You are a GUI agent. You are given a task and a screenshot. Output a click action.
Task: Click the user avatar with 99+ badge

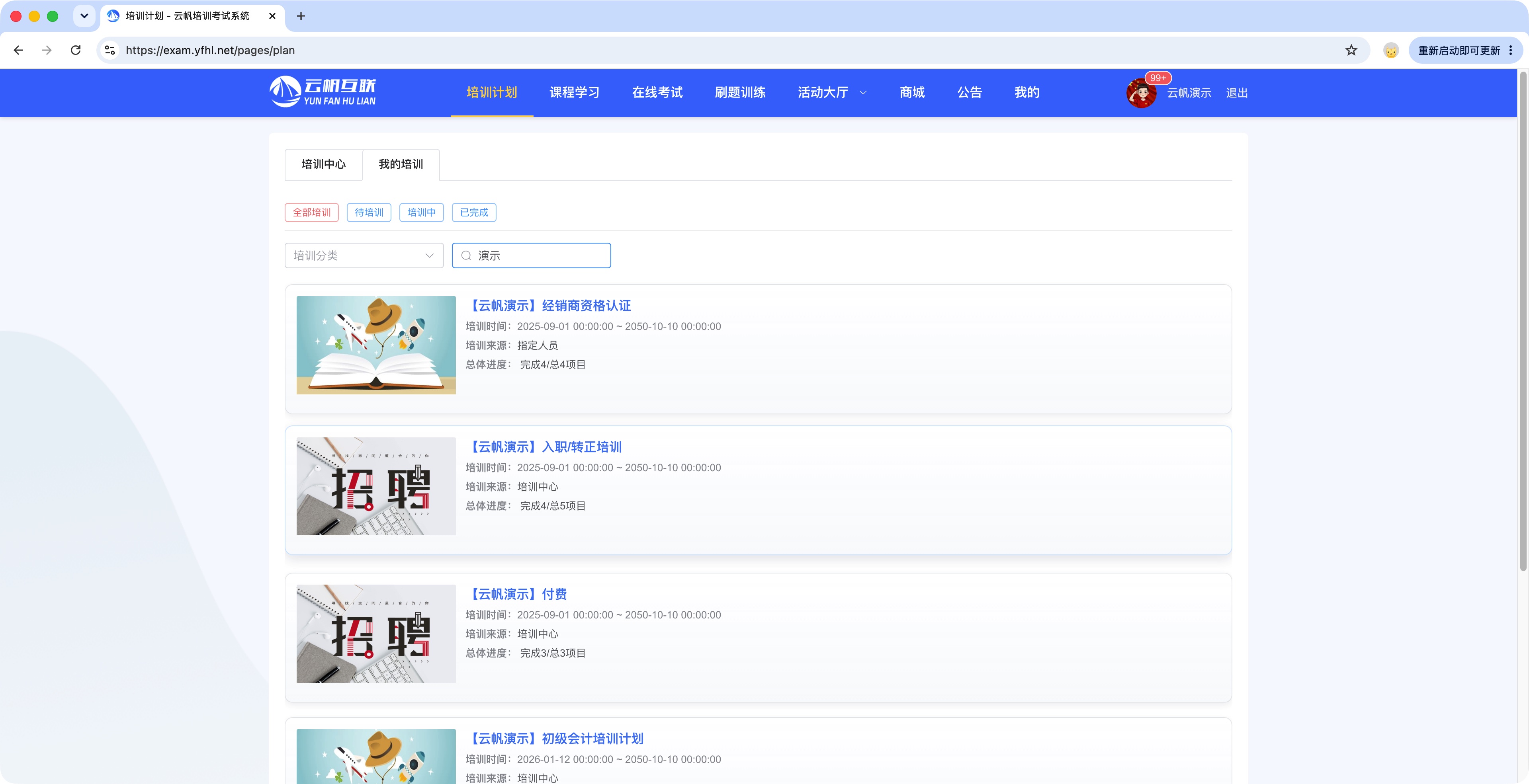1141,93
